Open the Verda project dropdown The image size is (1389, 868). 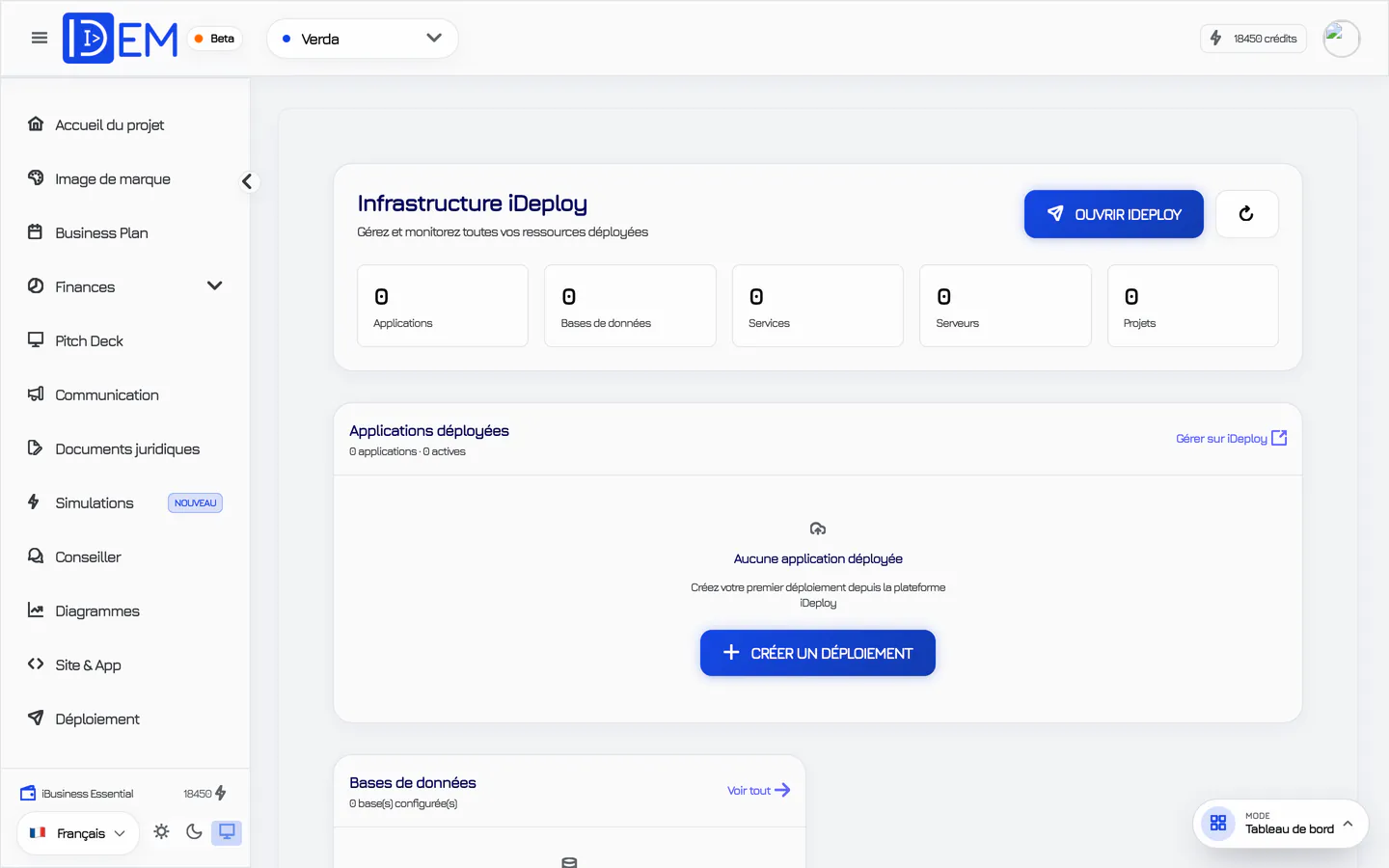click(x=363, y=39)
